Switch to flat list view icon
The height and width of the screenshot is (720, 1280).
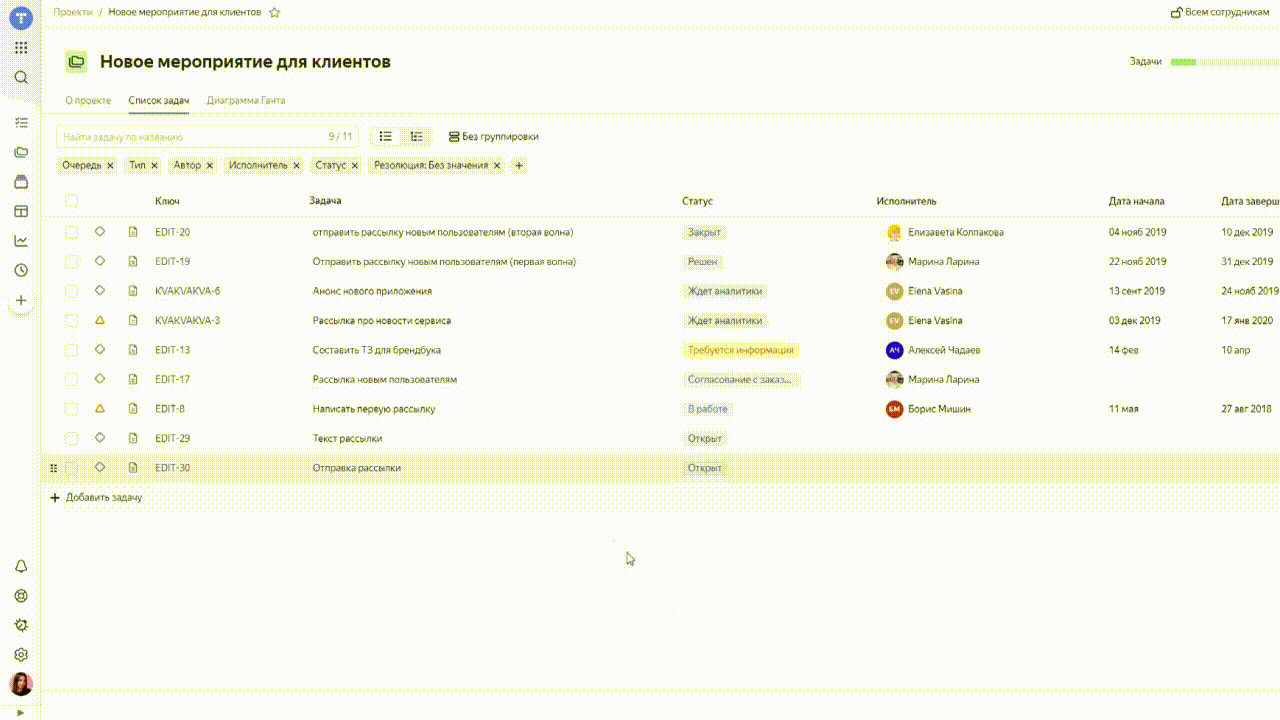(385, 137)
